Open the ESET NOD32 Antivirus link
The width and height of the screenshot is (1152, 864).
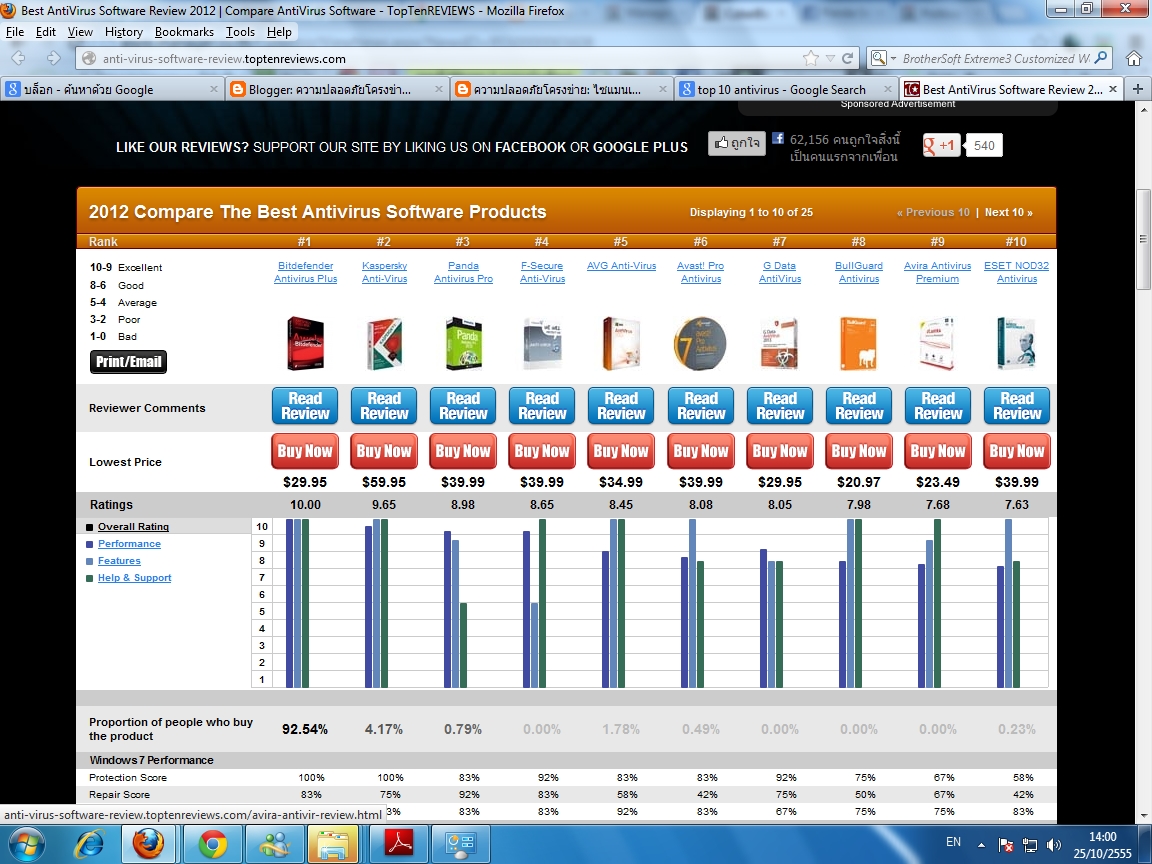pos(1017,272)
